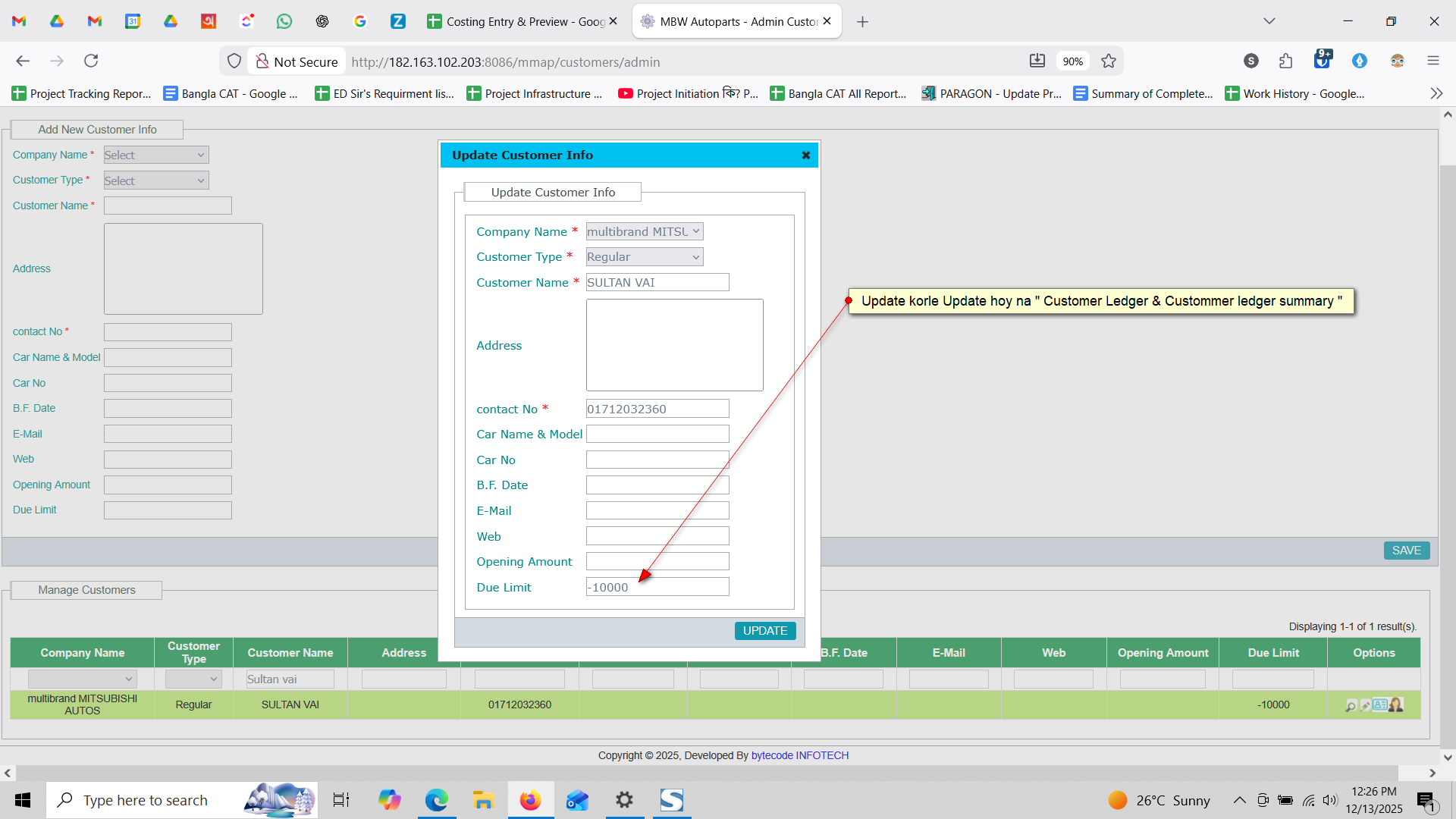1456x819 pixels.
Task: Click the Due Limit field in dialog
Action: (x=657, y=587)
